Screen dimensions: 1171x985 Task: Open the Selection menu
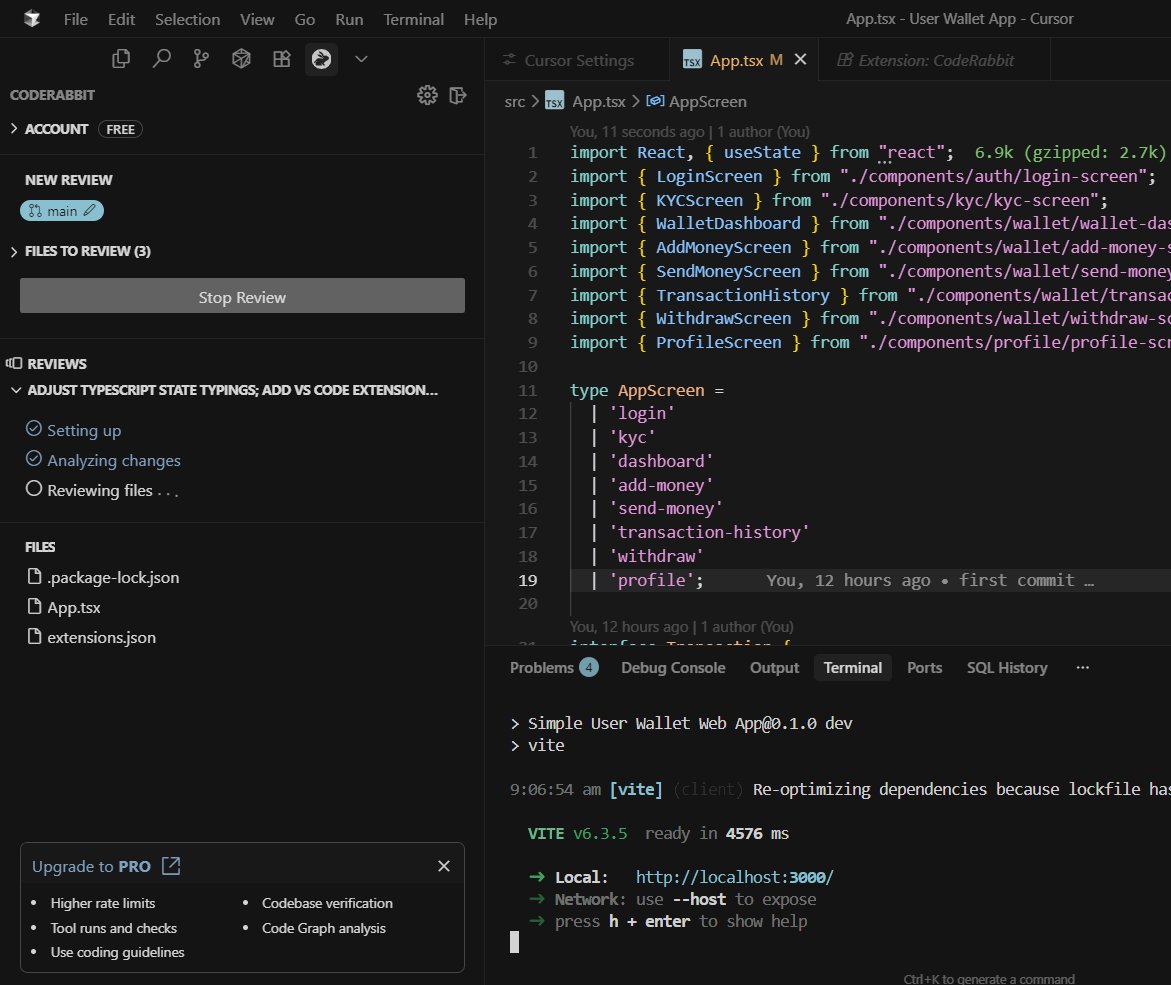(x=187, y=19)
